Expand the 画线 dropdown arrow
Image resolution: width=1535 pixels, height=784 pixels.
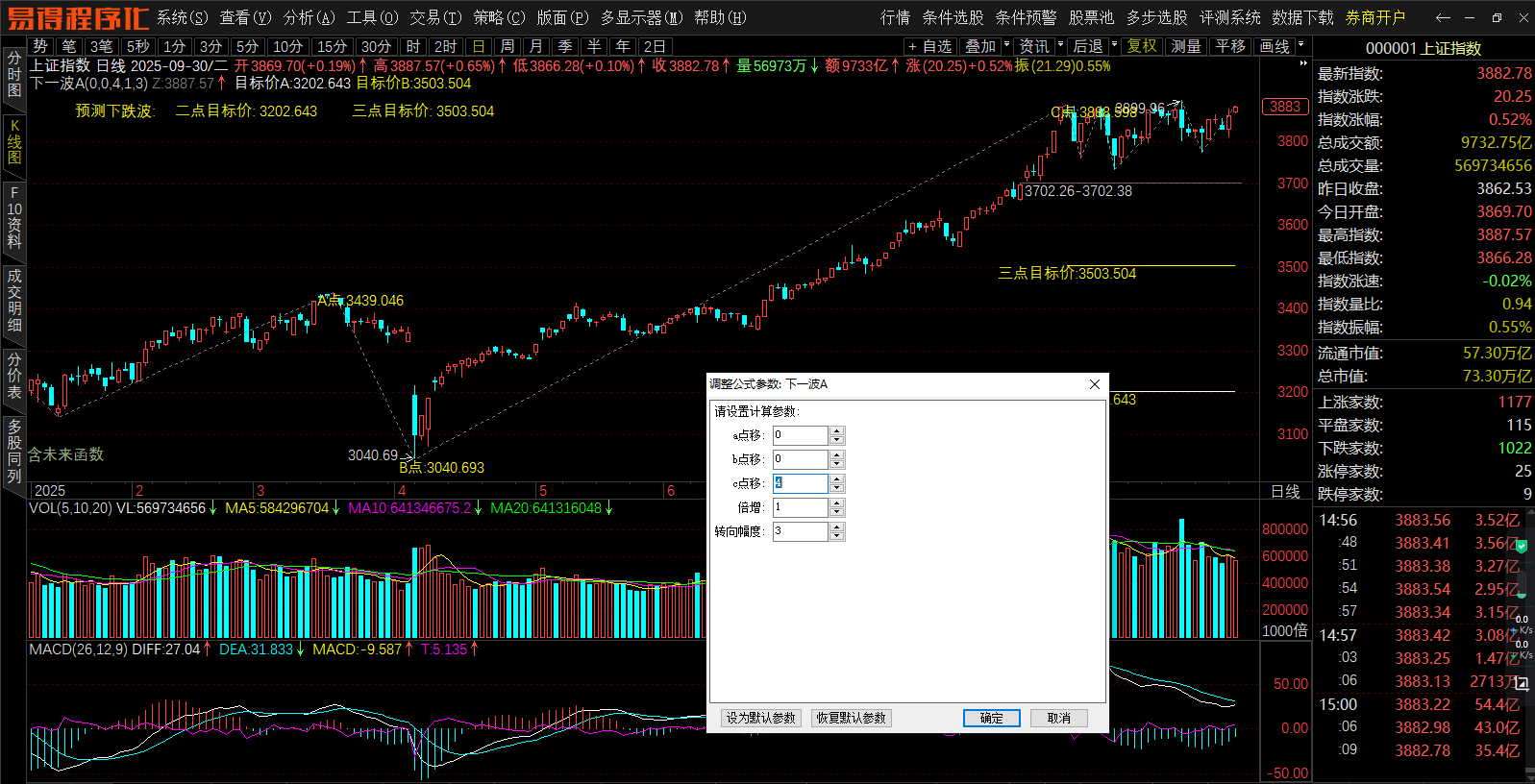(1301, 45)
